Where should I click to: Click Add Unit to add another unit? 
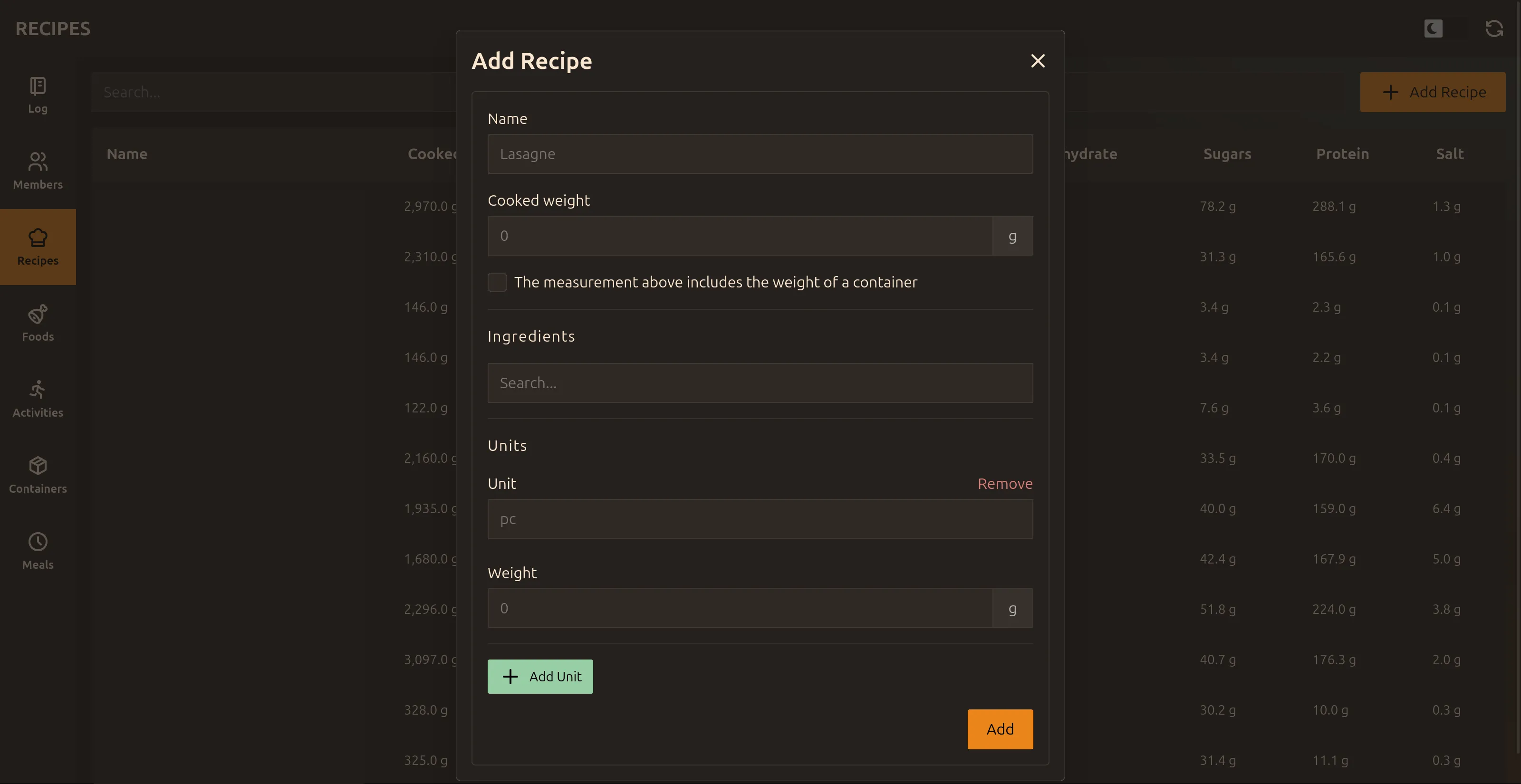click(539, 676)
